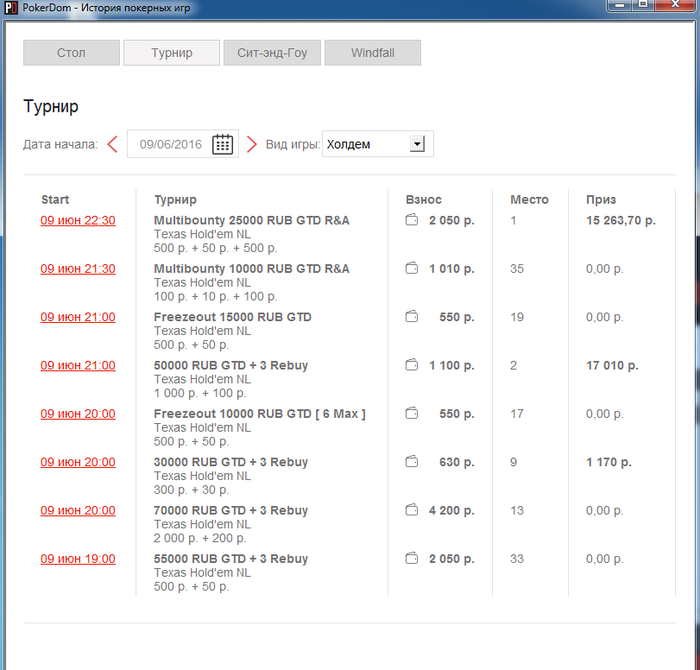Click buy-in breakdown 100 р. + 10 р. + 100 р.
Image resolution: width=700 pixels, height=670 pixels.
click(216, 296)
